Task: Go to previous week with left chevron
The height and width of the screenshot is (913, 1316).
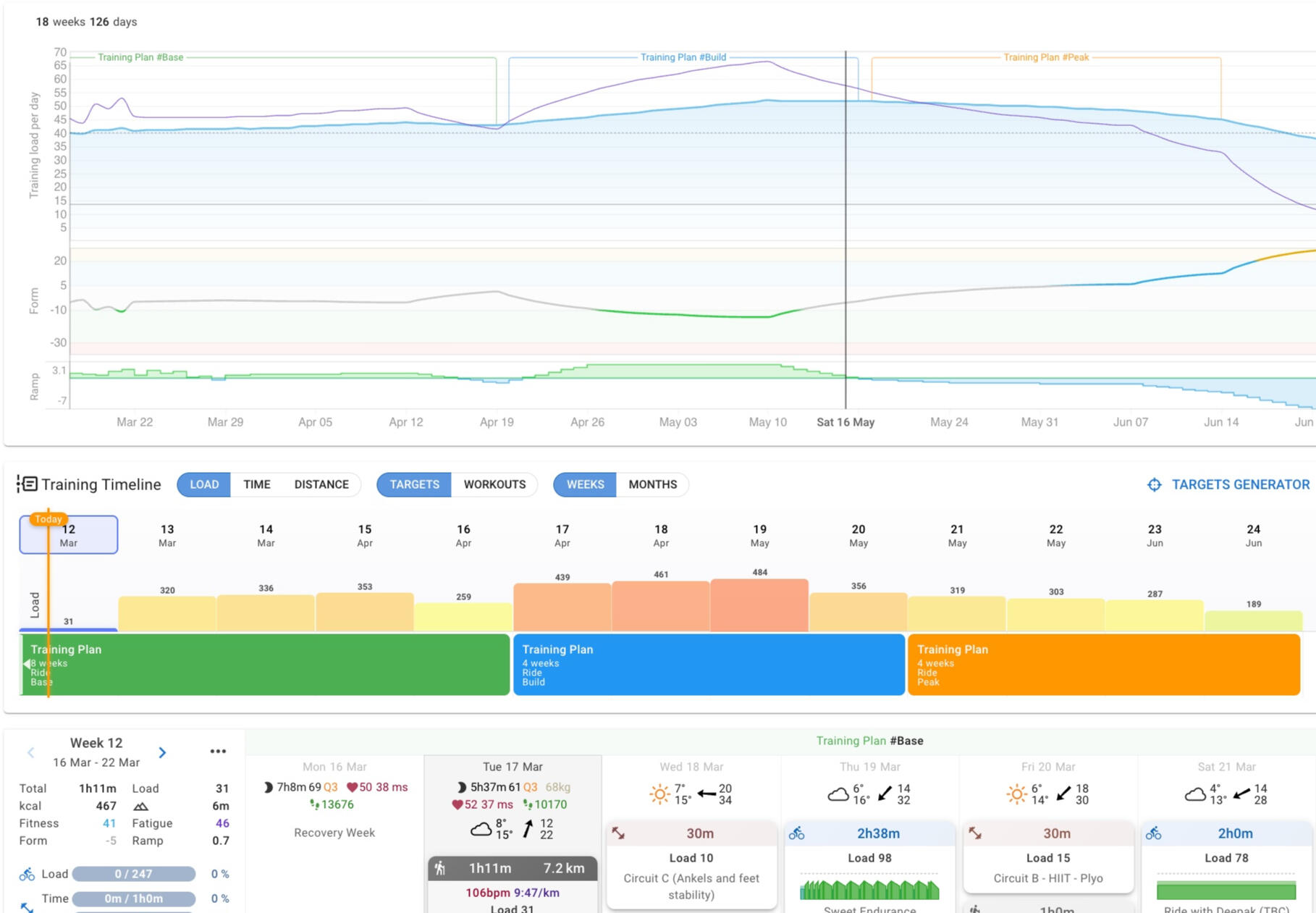Action: [x=30, y=753]
